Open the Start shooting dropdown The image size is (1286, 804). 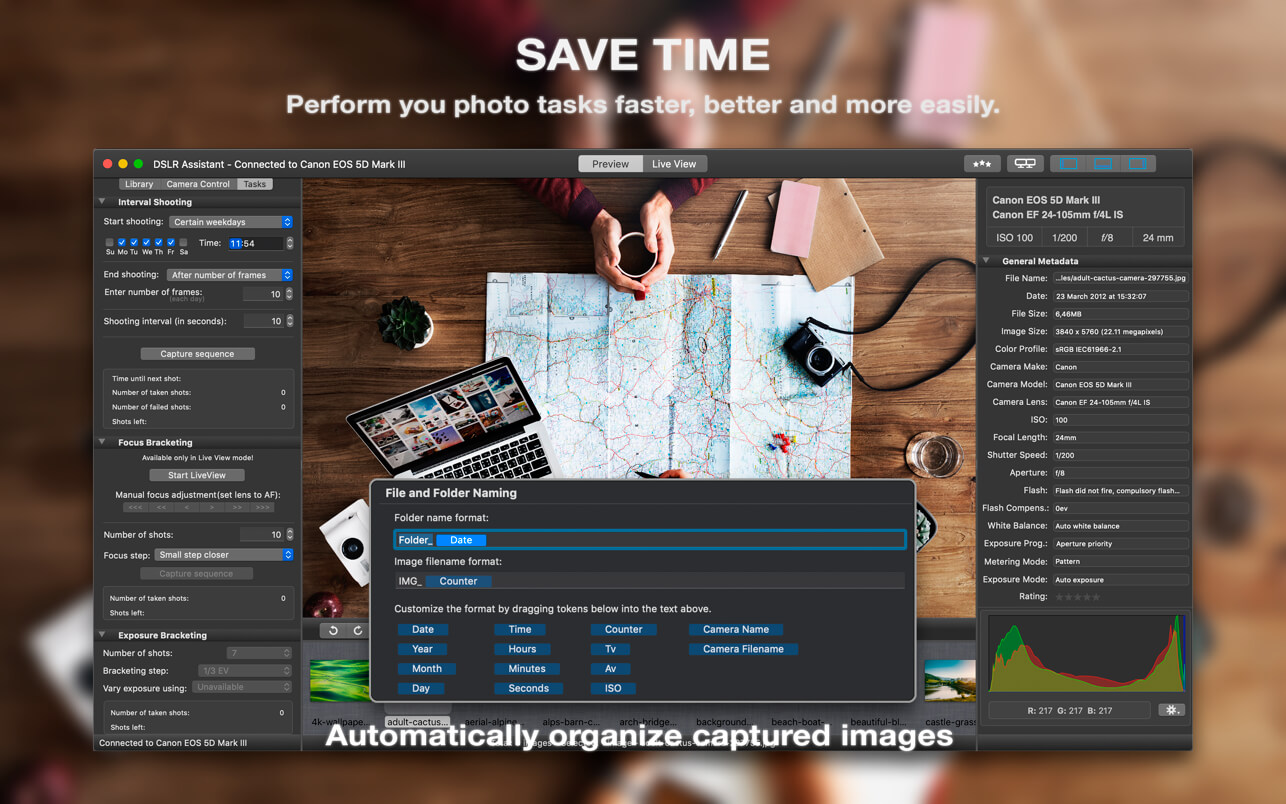tap(230, 221)
